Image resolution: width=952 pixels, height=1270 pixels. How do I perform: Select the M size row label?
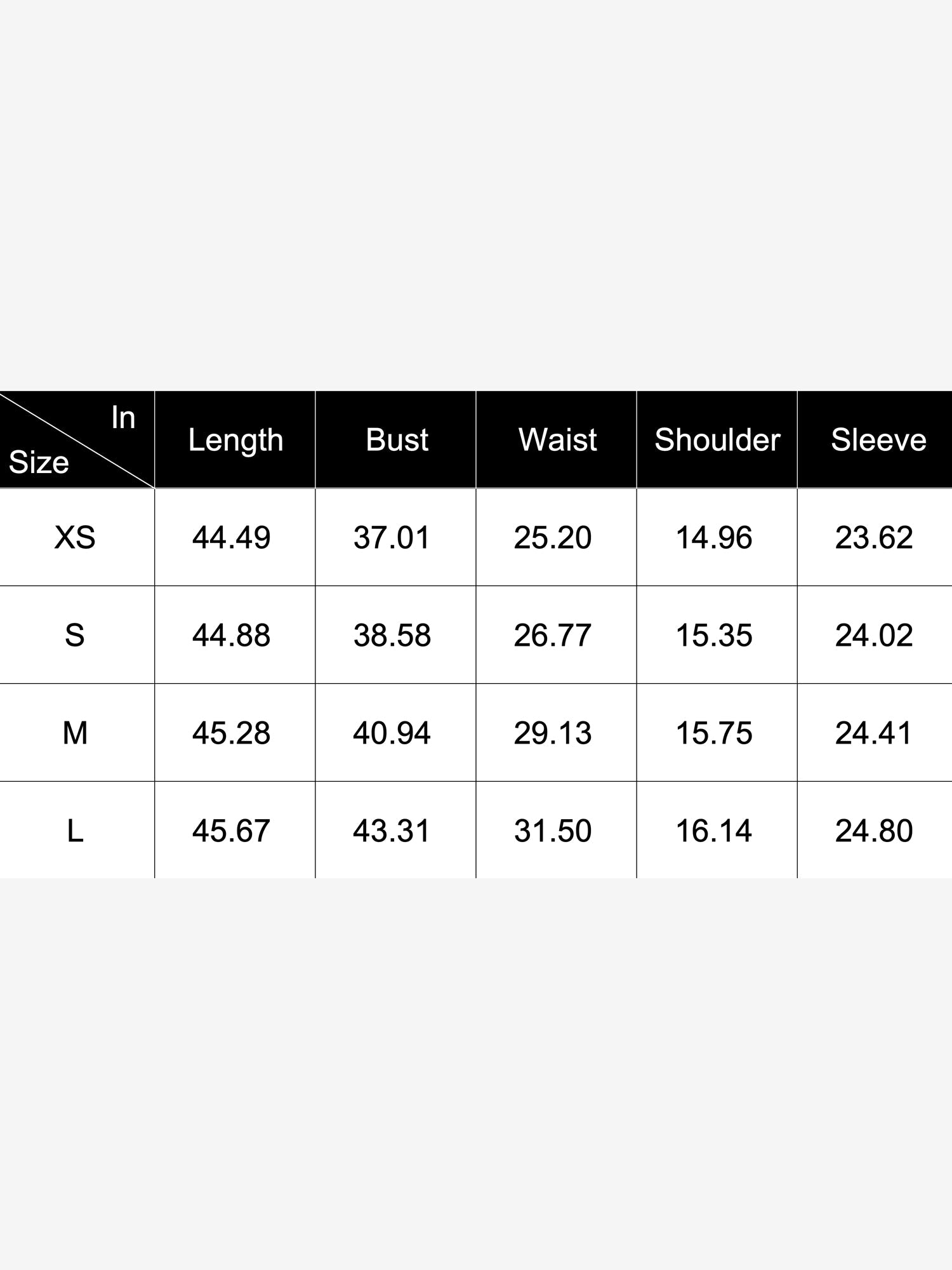click(x=75, y=733)
